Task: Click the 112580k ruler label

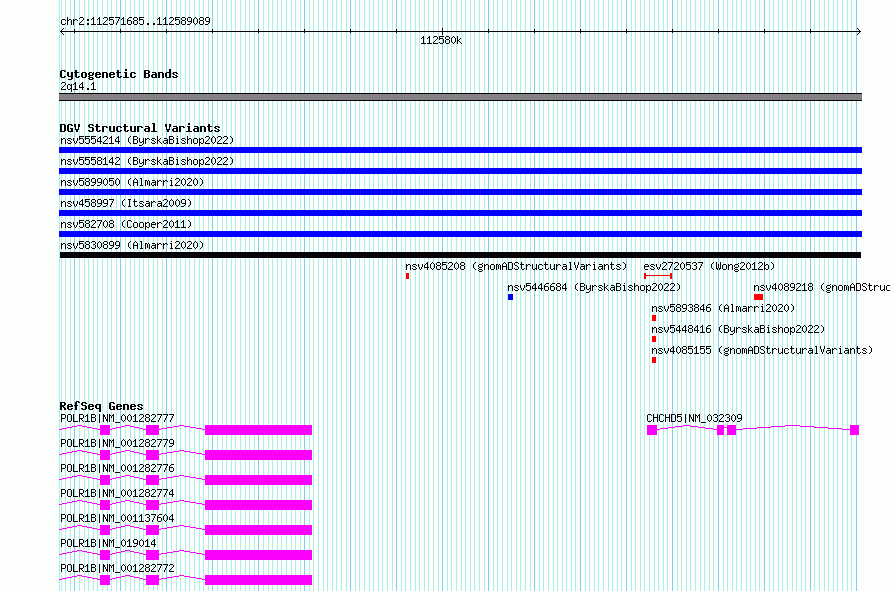Action: pos(441,40)
